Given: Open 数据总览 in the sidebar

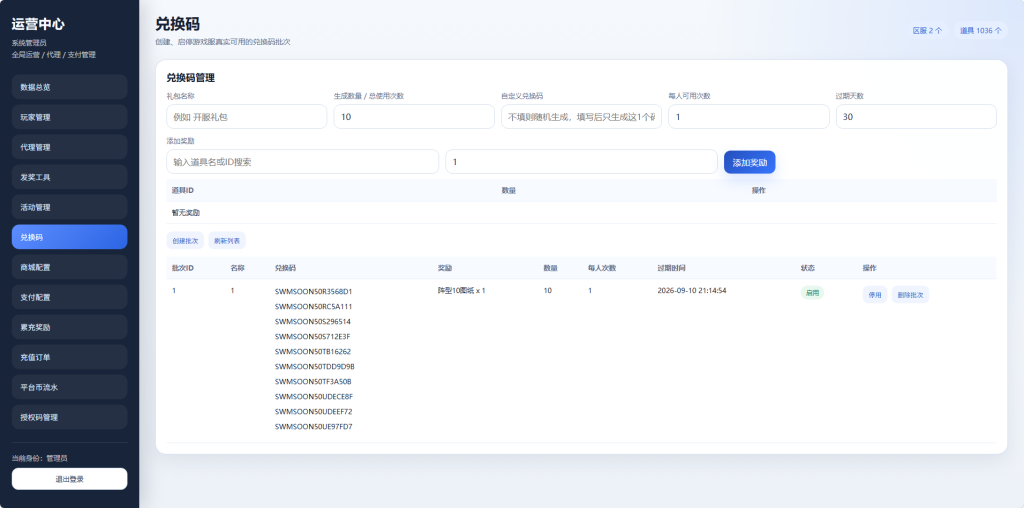Looking at the screenshot, I should (x=69, y=87).
